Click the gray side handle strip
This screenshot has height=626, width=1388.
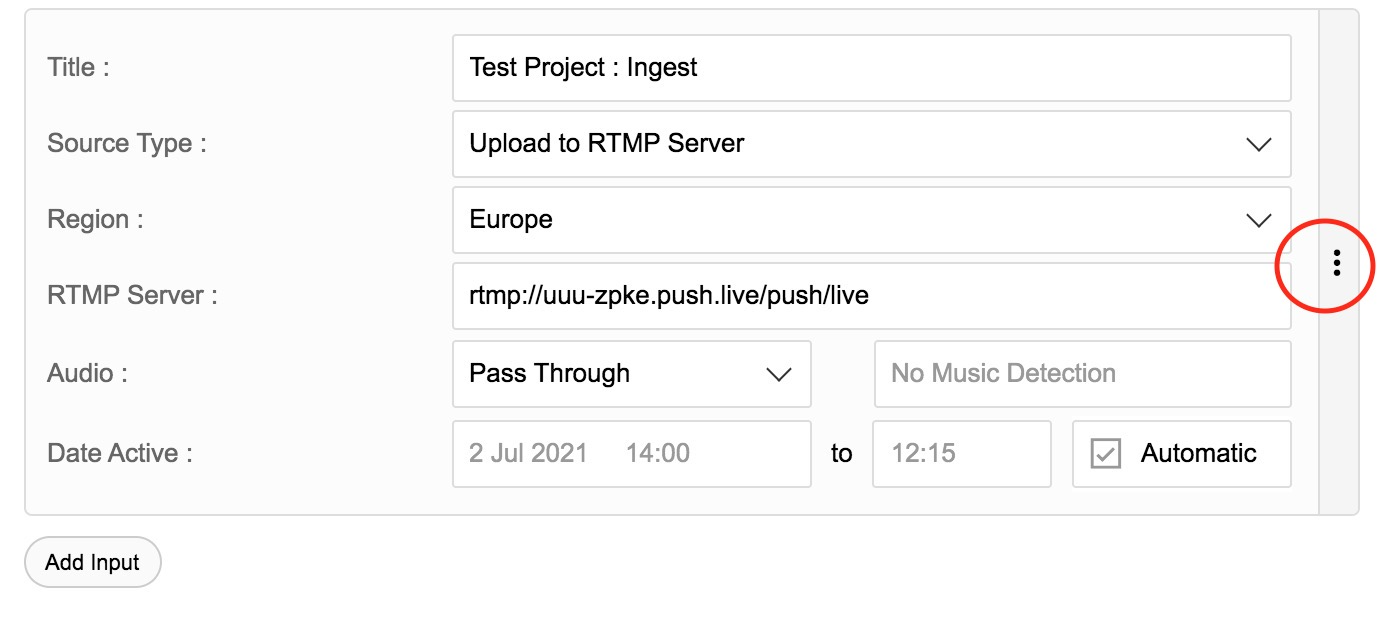[x=1338, y=262]
